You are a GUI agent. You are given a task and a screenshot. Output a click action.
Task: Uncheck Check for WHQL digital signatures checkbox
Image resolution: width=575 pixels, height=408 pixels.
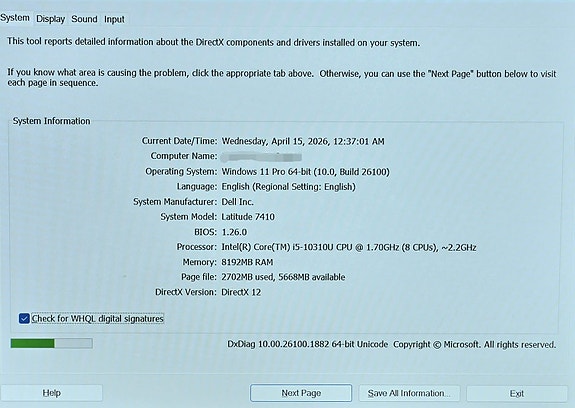click(24, 319)
